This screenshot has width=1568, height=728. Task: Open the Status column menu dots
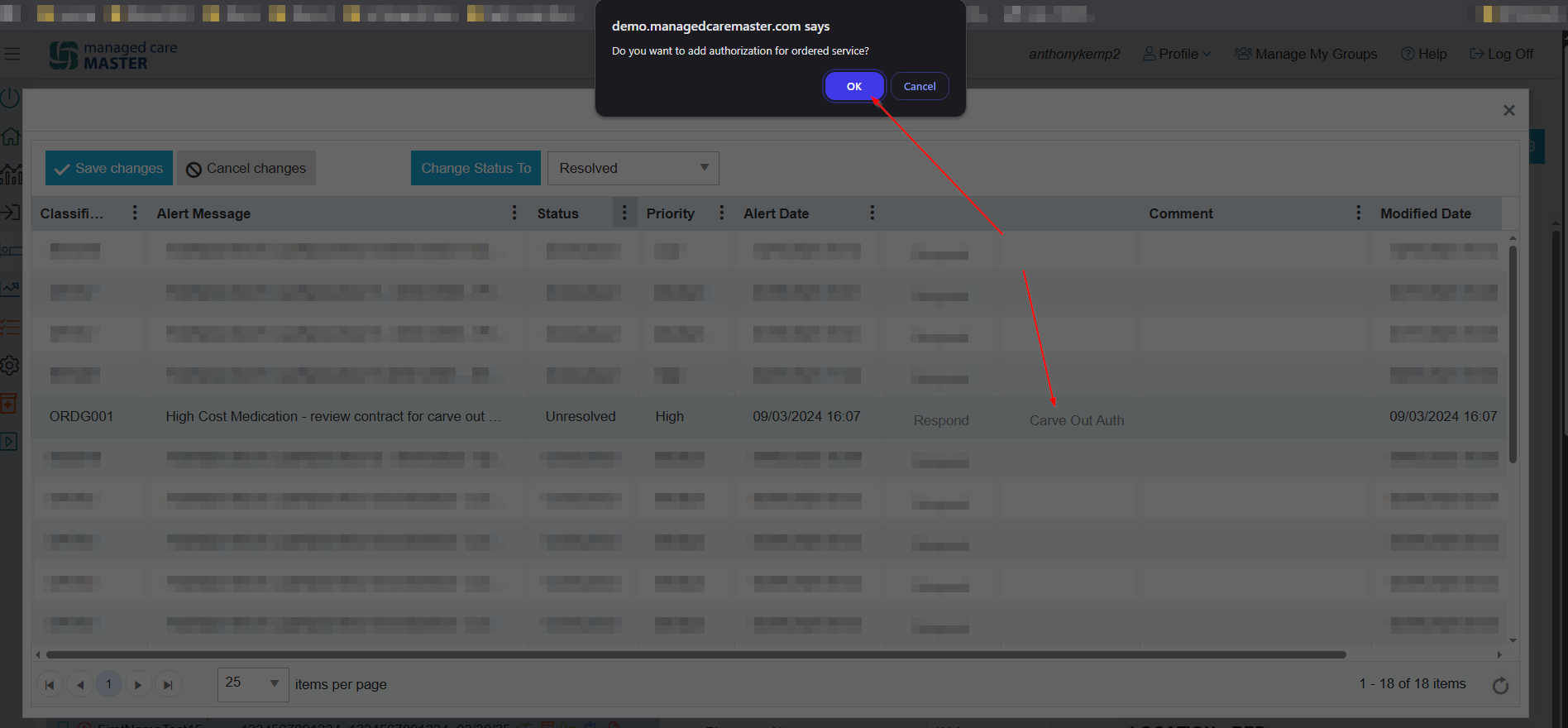(x=624, y=213)
